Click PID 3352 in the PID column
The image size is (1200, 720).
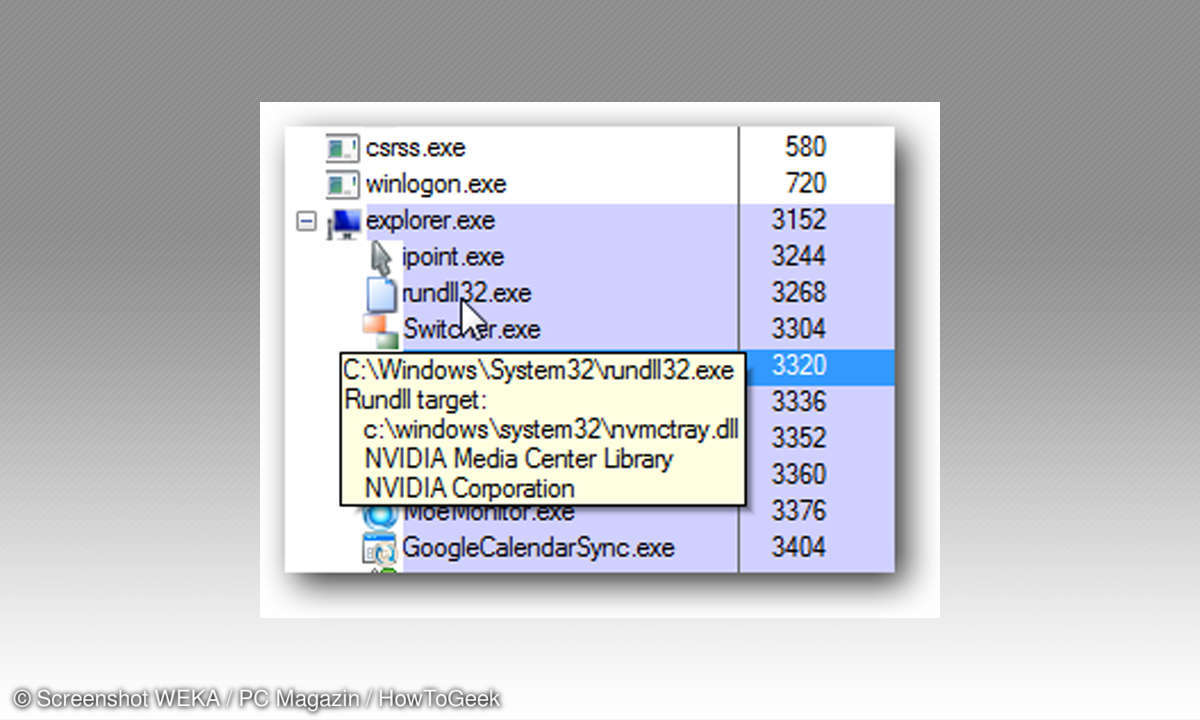pyautogui.click(x=798, y=438)
